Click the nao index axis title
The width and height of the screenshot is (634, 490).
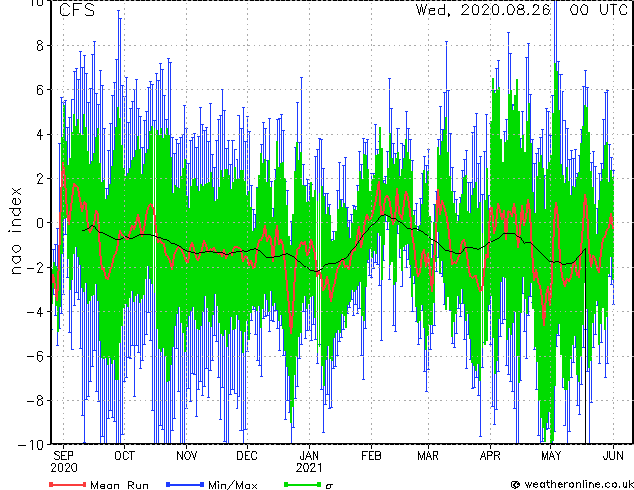[x=15, y=230]
